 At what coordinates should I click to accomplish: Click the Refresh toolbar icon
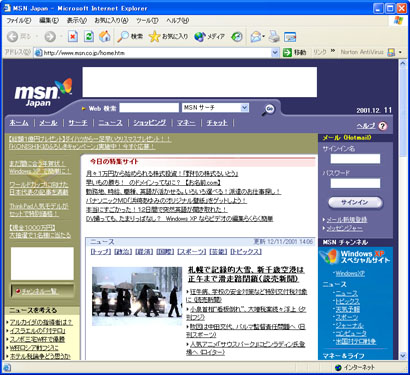coord(89,36)
